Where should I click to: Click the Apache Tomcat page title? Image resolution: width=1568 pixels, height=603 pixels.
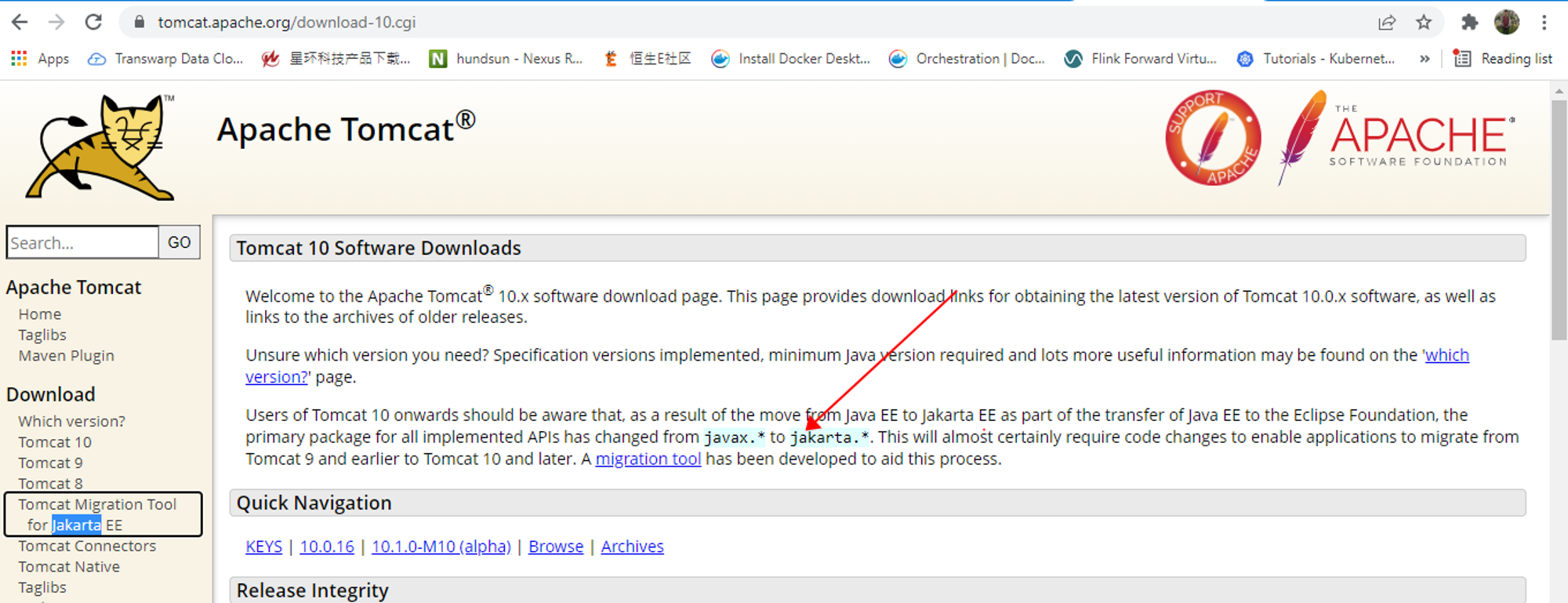346,128
